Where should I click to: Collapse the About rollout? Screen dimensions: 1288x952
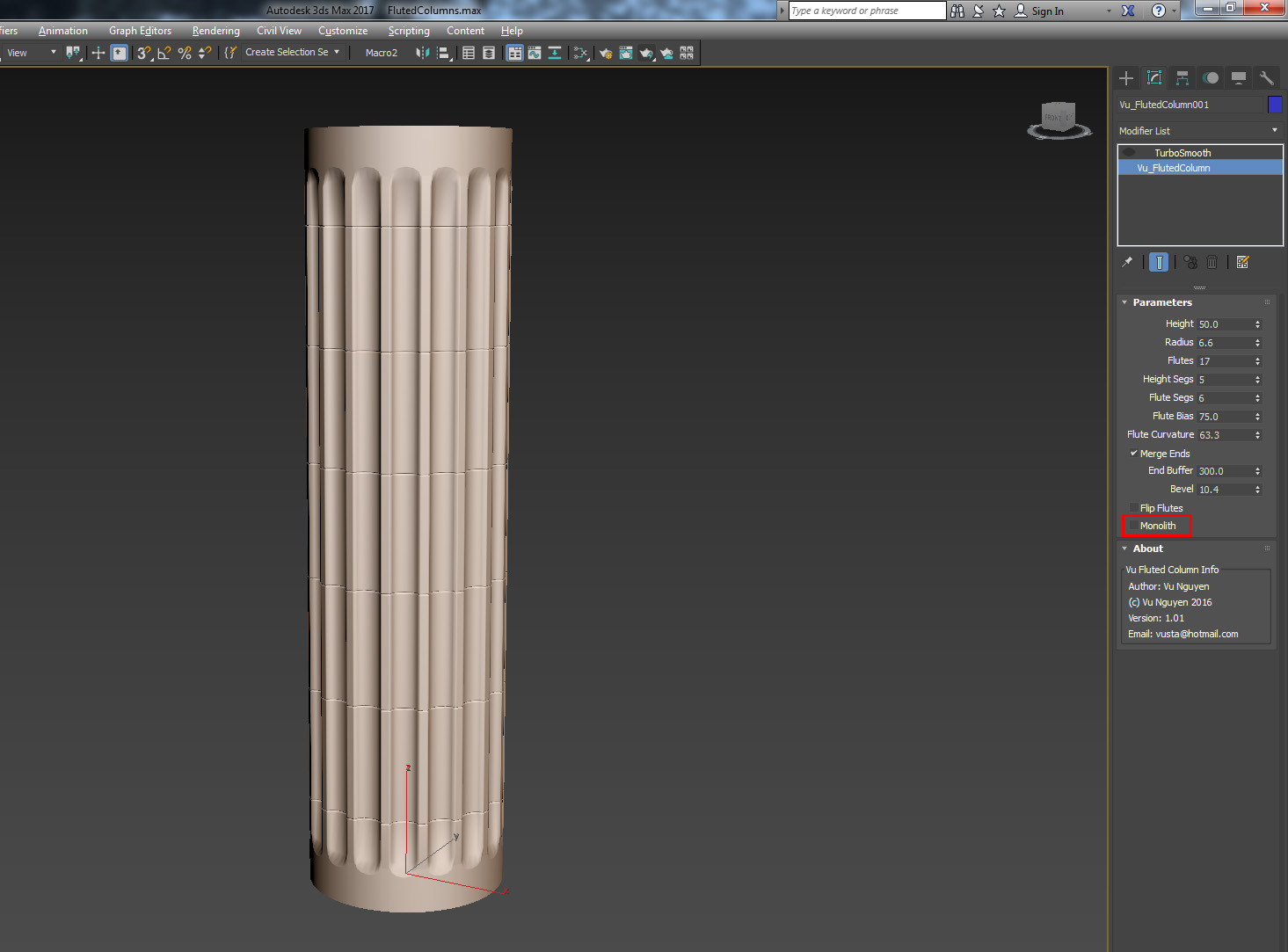(1124, 548)
